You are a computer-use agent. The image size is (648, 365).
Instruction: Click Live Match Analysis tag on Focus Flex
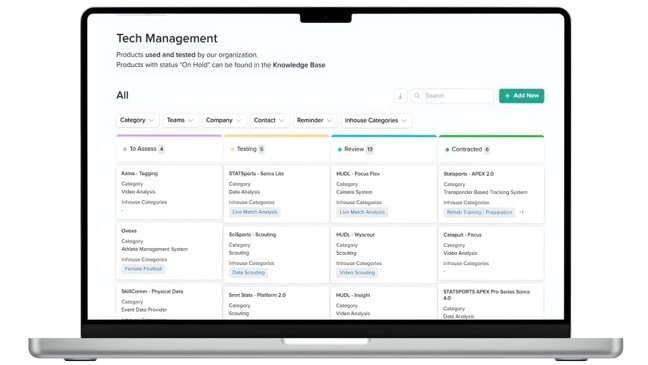362,212
